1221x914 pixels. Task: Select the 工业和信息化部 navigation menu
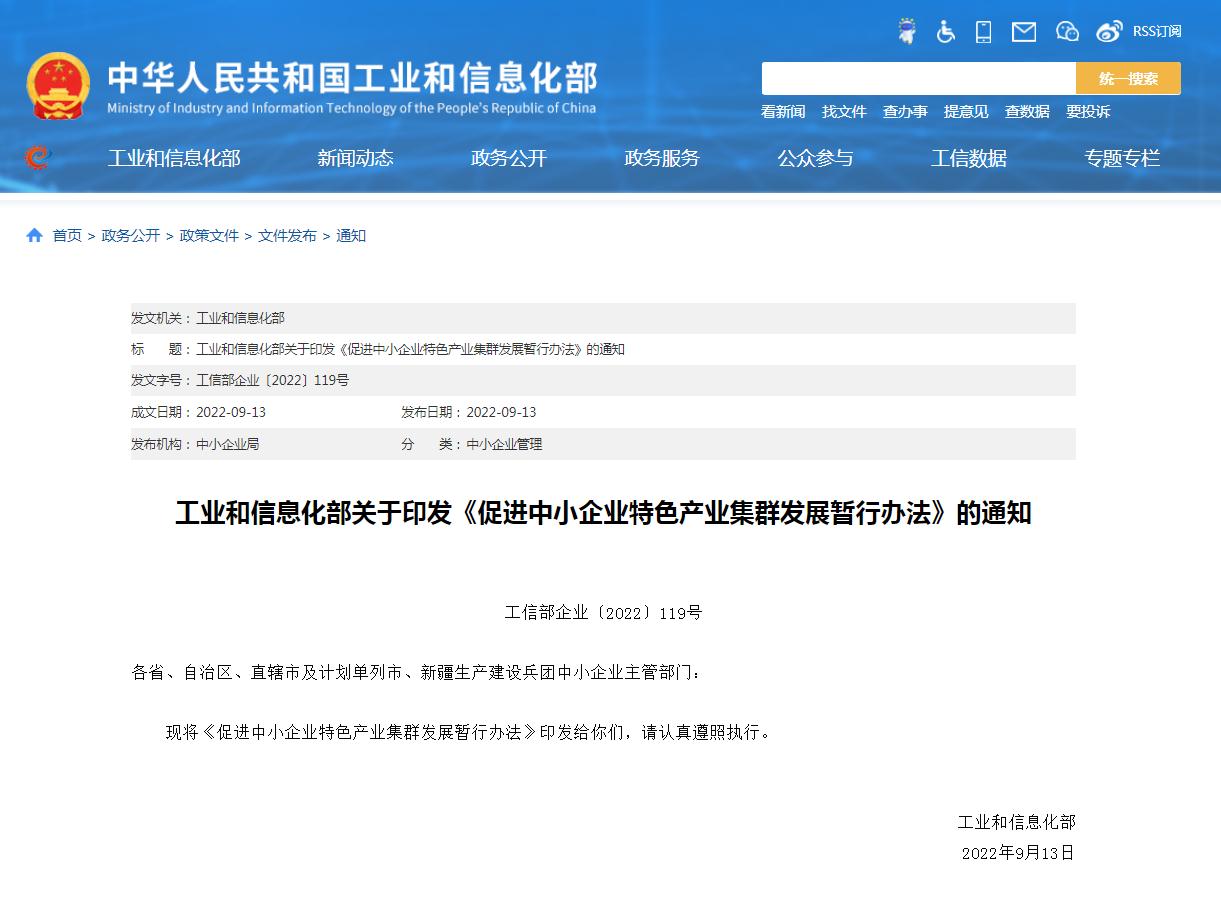pos(174,158)
